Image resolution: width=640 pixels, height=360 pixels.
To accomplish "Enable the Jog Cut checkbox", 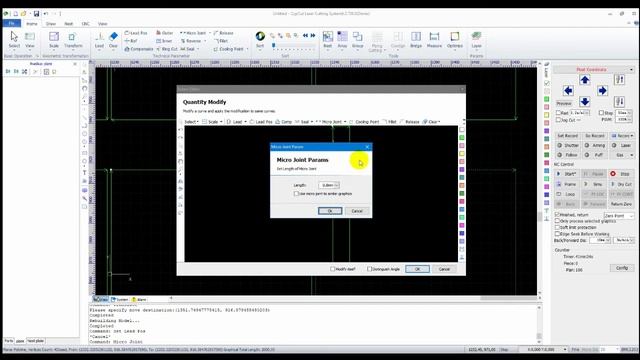I will click(x=558, y=120).
